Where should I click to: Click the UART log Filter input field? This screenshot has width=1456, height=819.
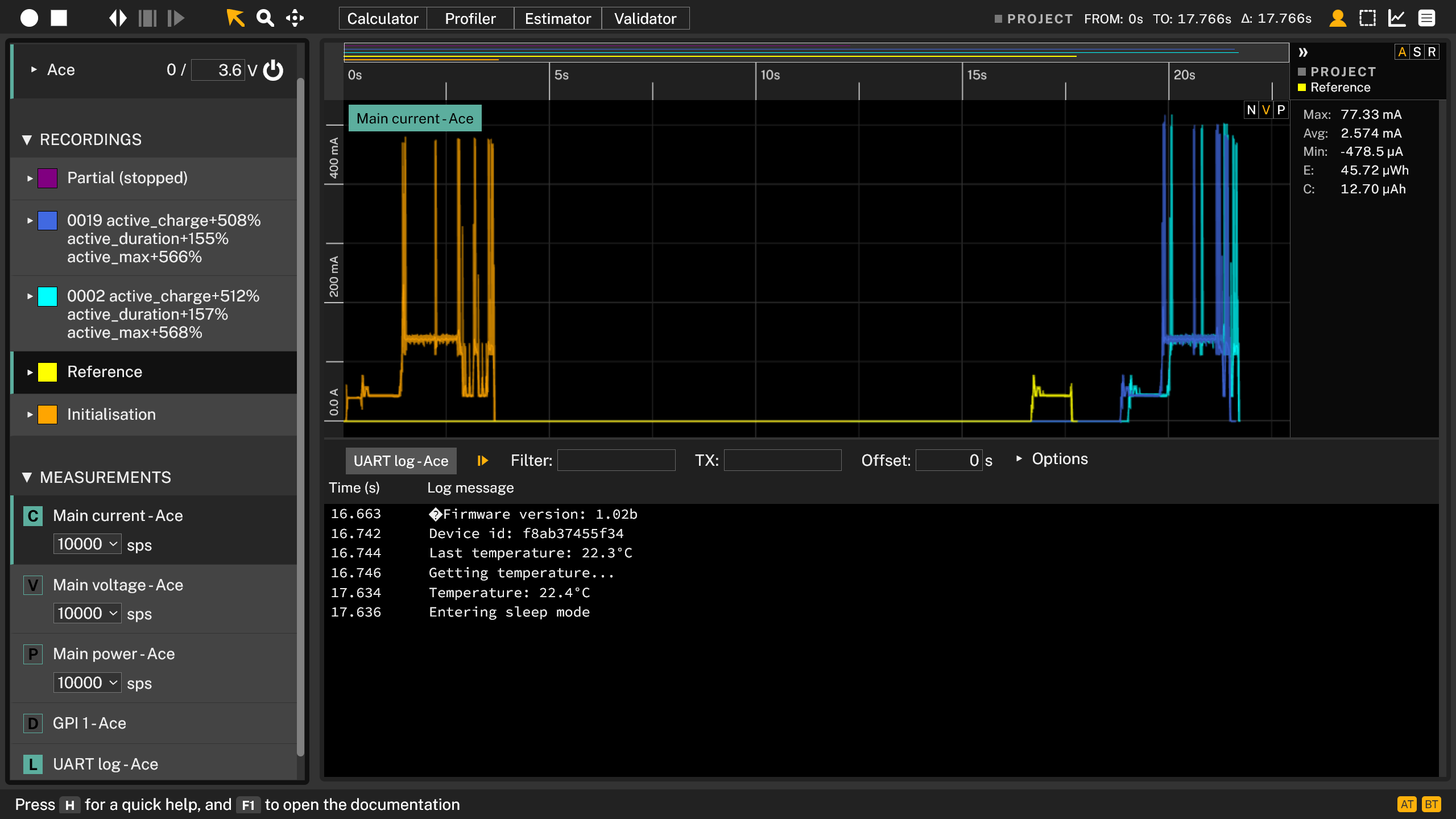[x=617, y=460]
